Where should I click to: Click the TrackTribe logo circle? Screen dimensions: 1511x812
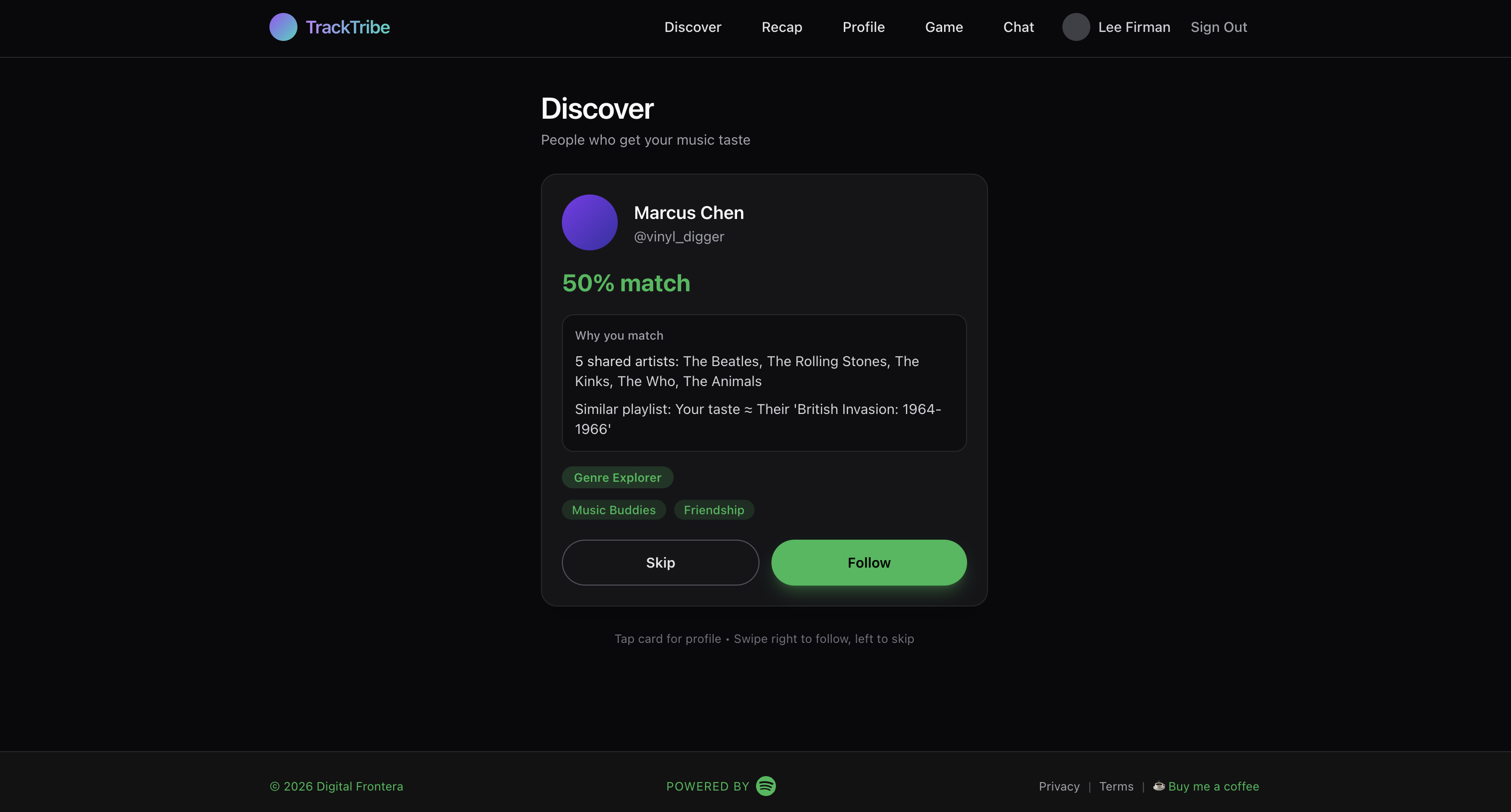point(283,27)
